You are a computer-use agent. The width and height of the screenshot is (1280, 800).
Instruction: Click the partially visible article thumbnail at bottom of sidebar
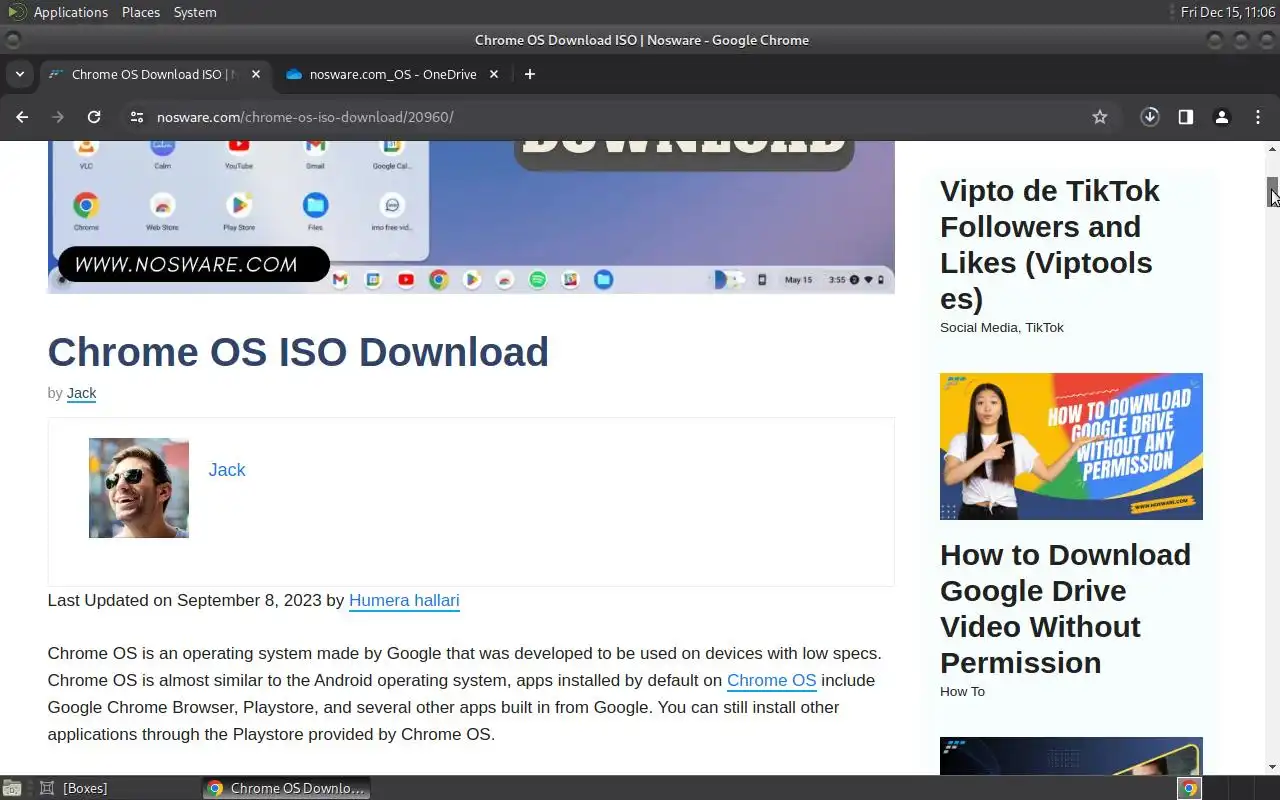point(1071,755)
